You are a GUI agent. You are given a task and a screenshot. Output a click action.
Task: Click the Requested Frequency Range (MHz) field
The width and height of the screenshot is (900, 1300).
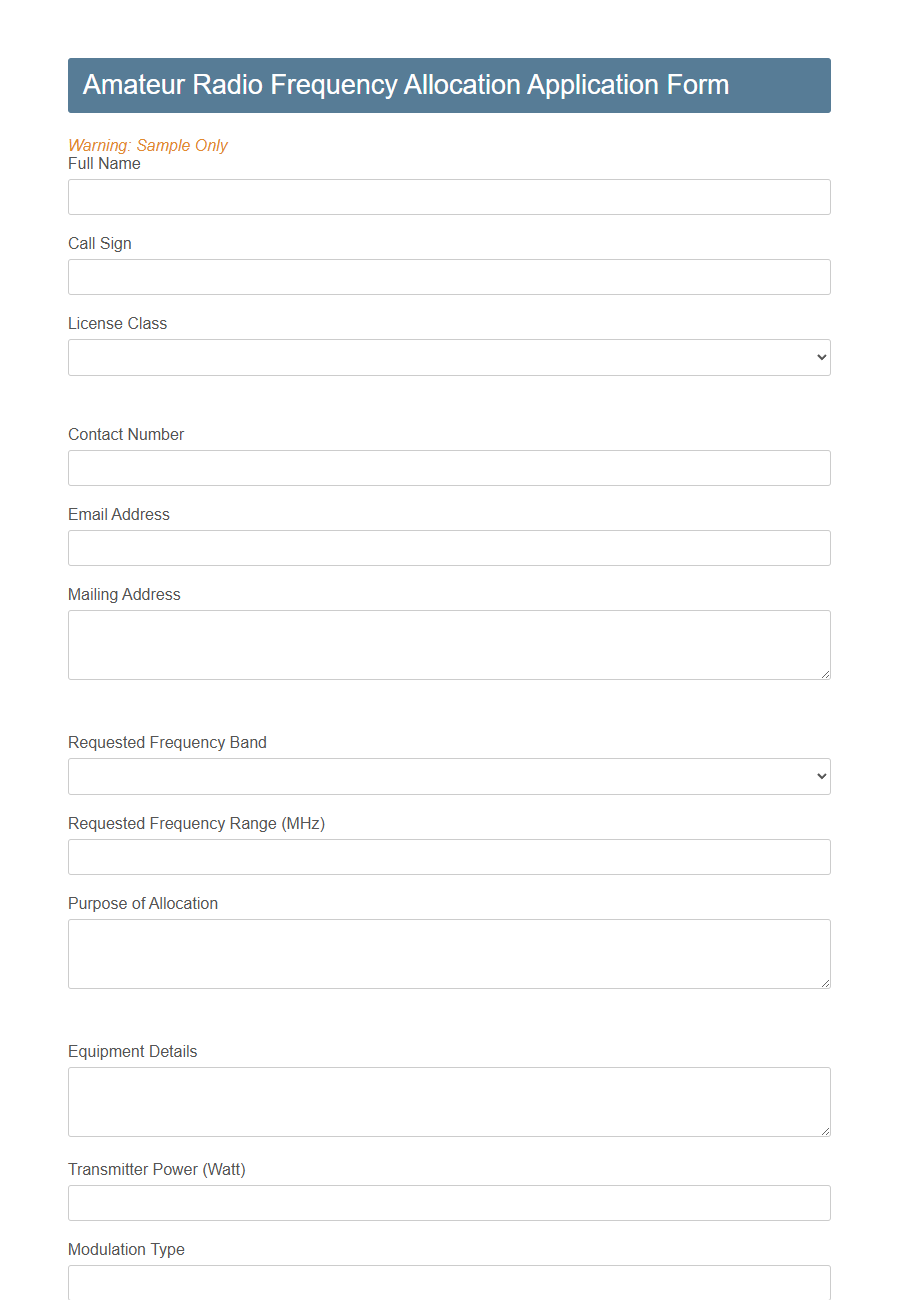(x=448, y=857)
